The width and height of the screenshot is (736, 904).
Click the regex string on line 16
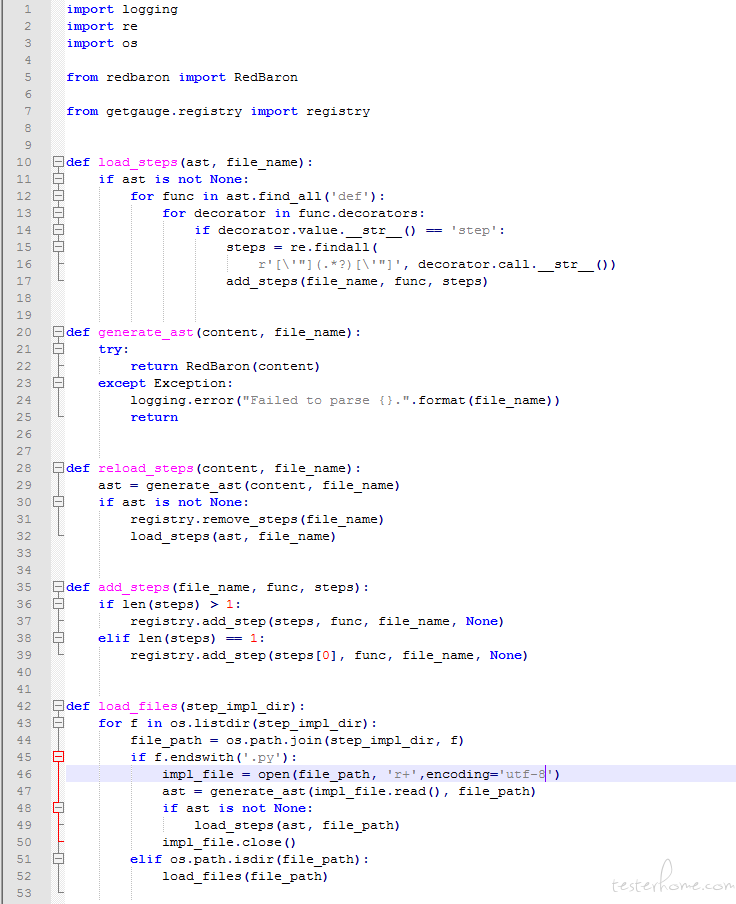[330, 265]
